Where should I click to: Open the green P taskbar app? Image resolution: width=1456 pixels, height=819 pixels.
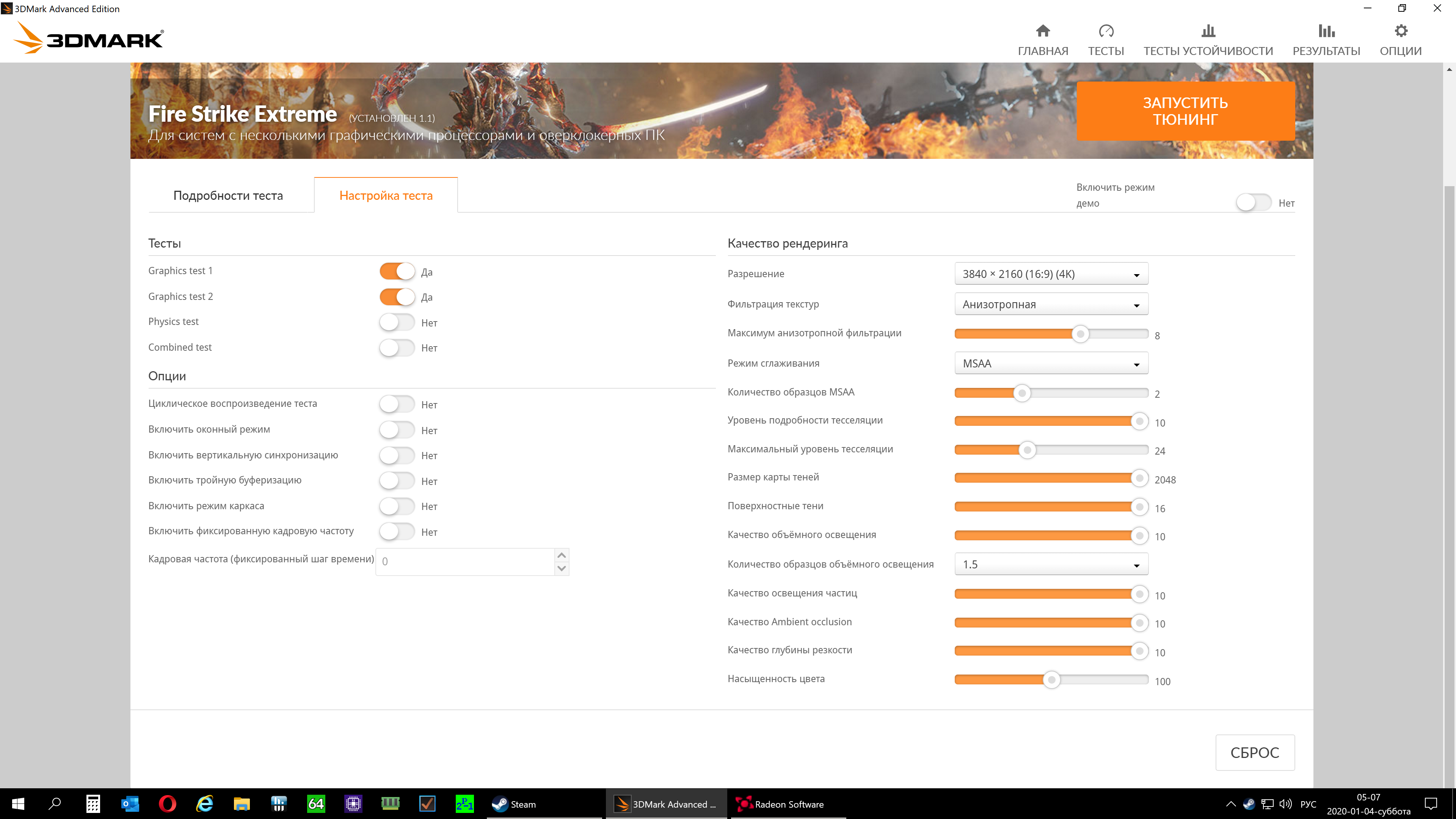(464, 804)
